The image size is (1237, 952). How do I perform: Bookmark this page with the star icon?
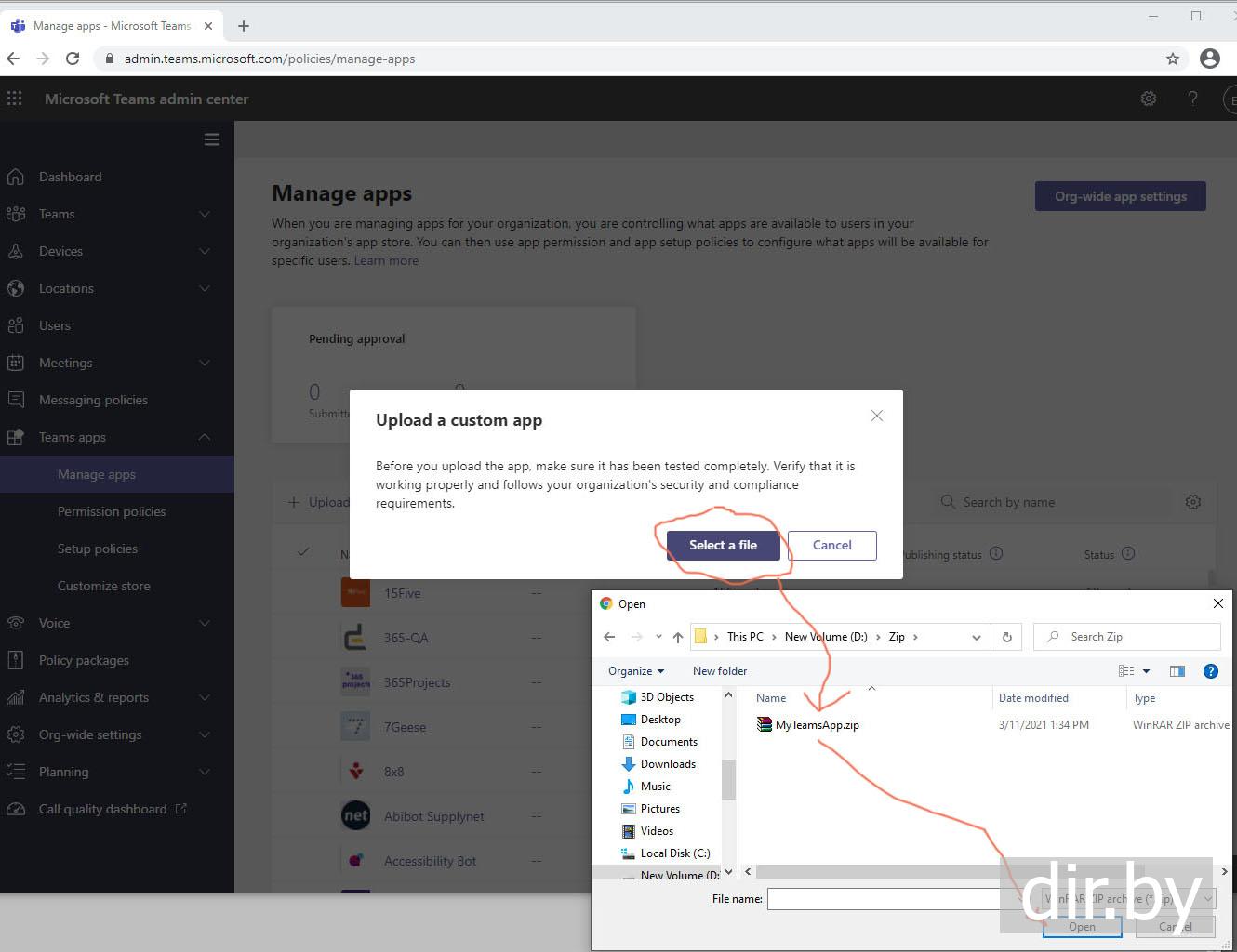(x=1173, y=59)
